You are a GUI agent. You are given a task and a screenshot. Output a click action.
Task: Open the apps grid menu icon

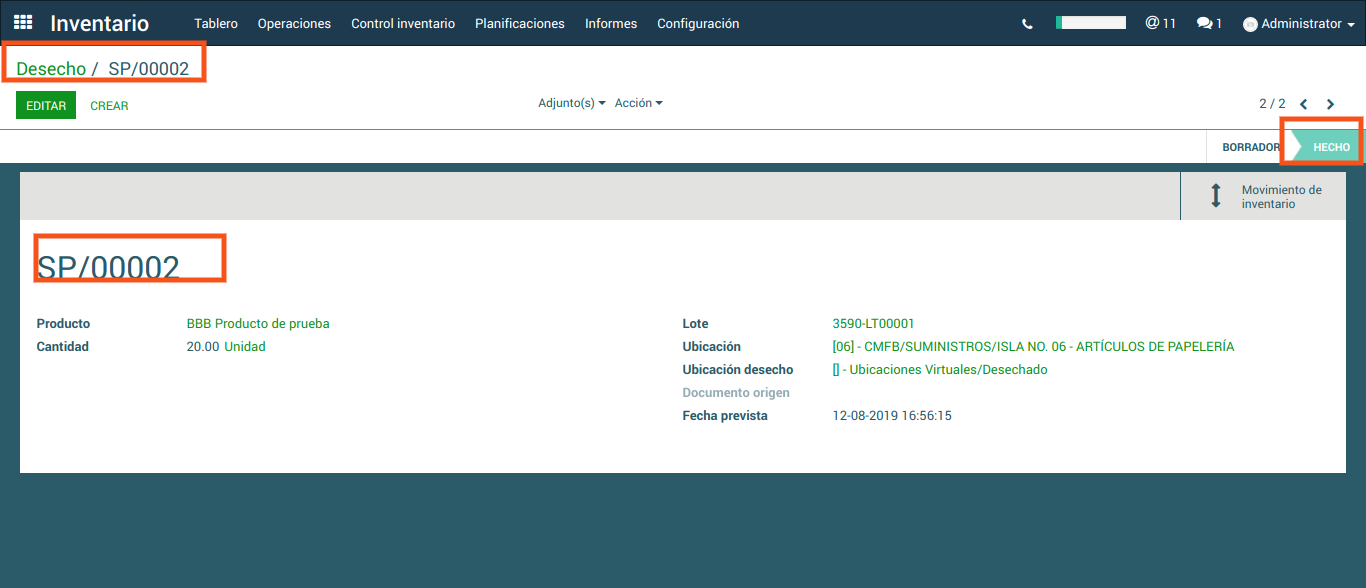(23, 23)
